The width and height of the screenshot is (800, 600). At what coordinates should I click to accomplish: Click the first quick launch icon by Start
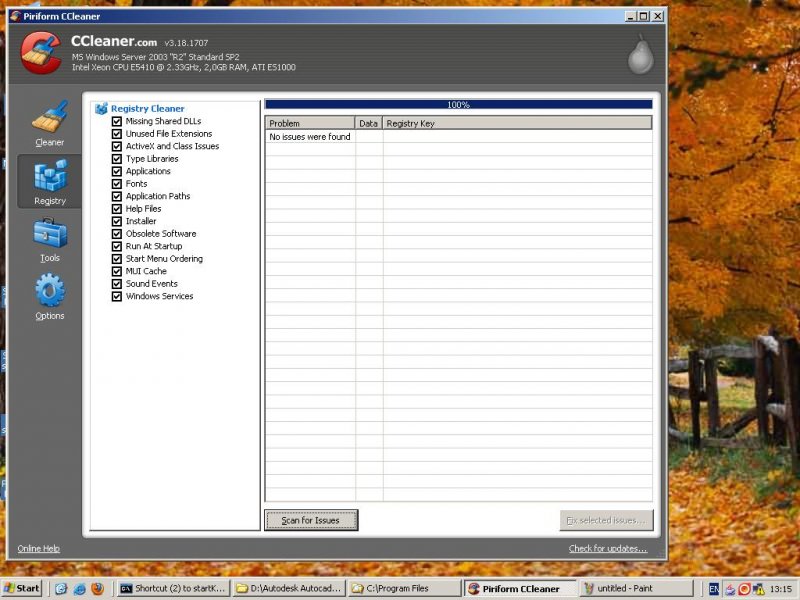(x=61, y=589)
